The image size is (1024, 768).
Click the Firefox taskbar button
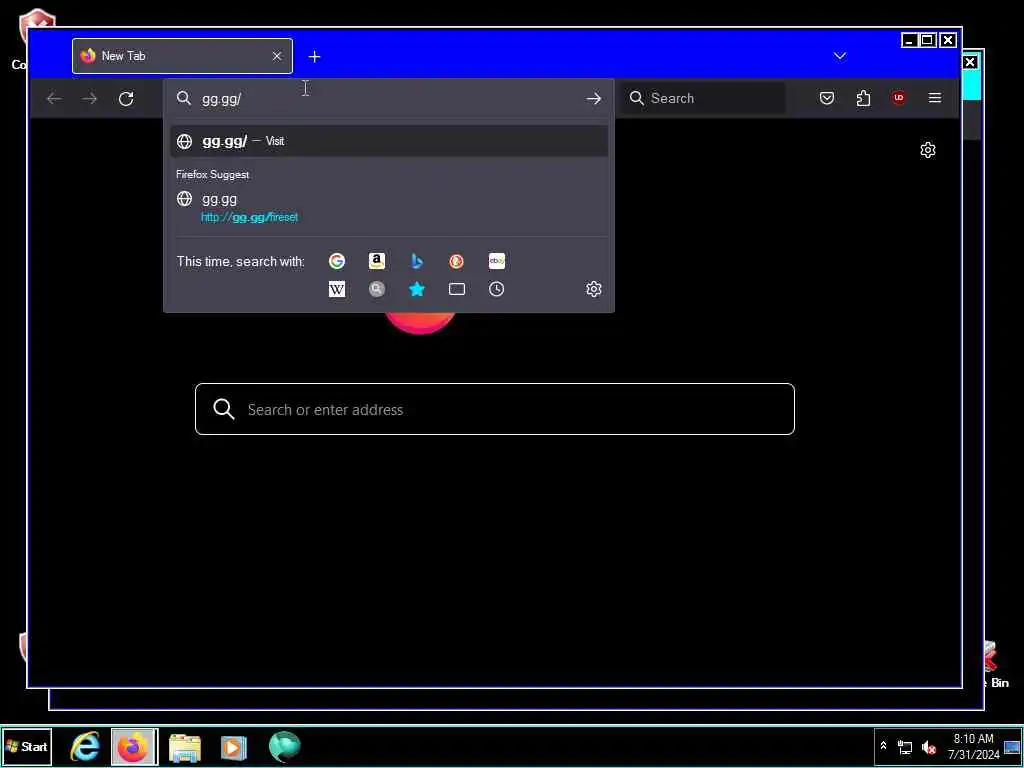point(134,746)
